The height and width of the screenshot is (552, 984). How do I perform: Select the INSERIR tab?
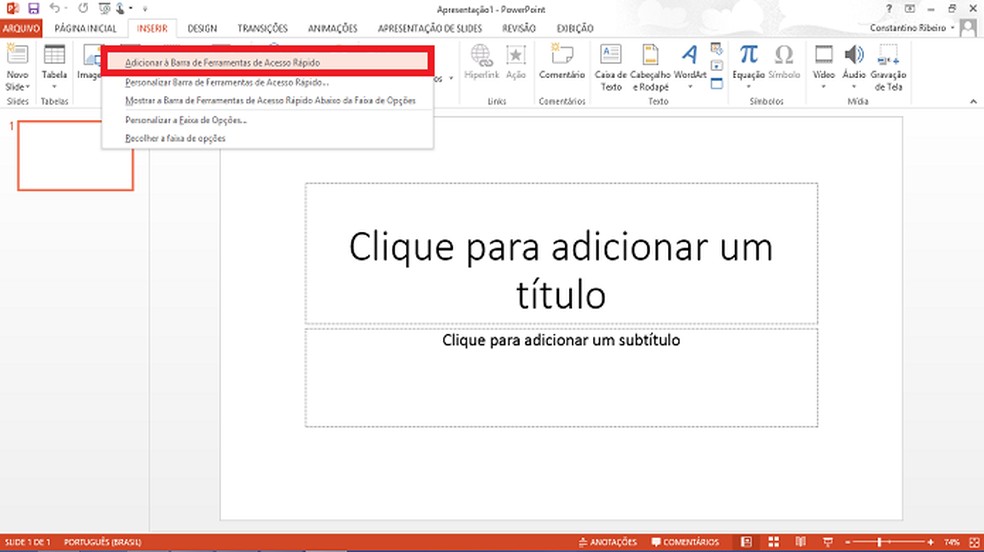(x=152, y=28)
